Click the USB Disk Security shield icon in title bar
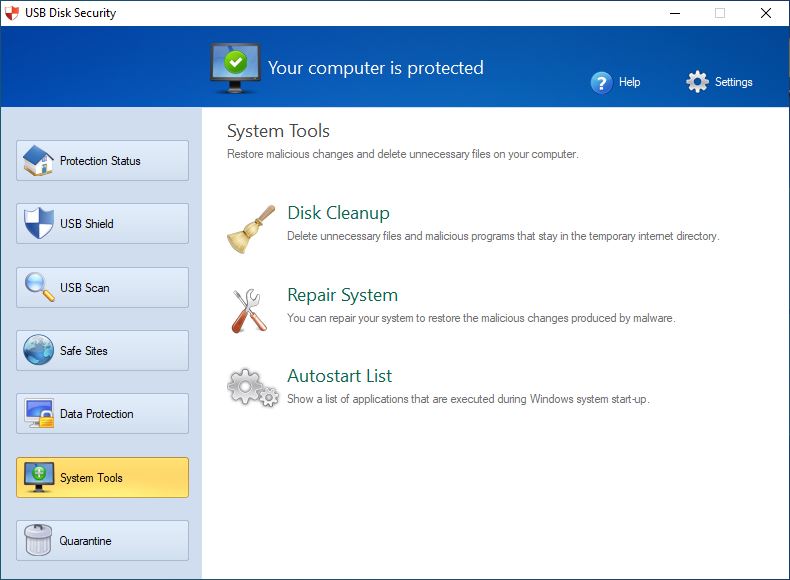 [x=12, y=13]
